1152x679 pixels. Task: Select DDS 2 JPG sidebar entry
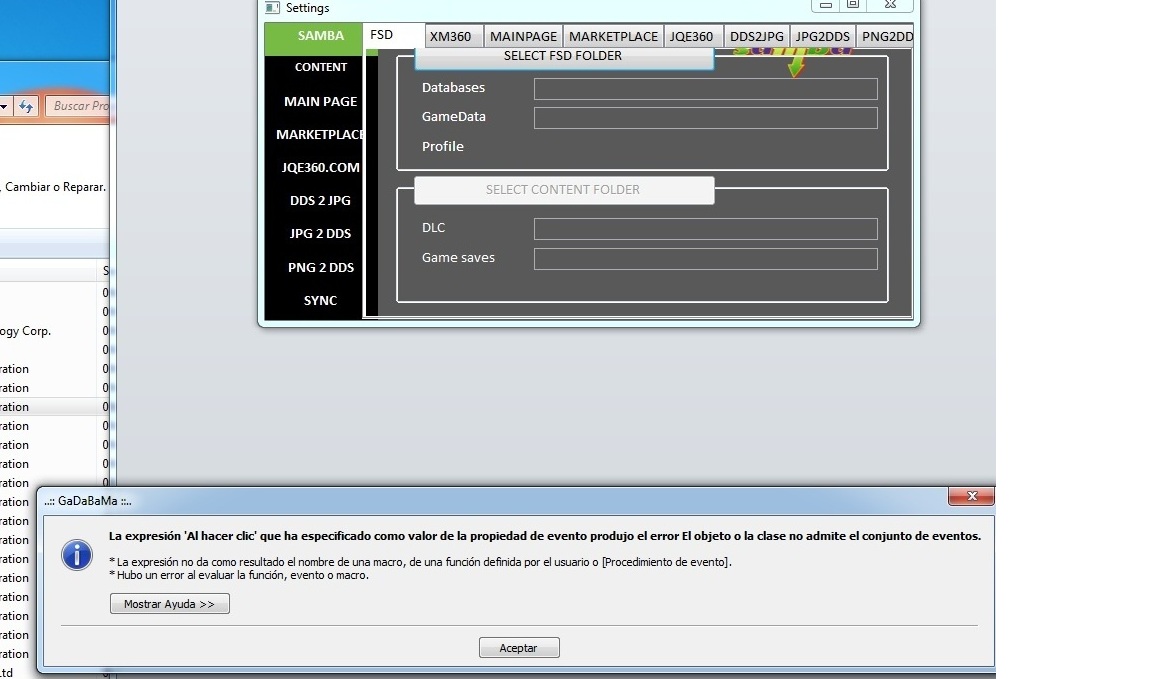click(x=320, y=201)
